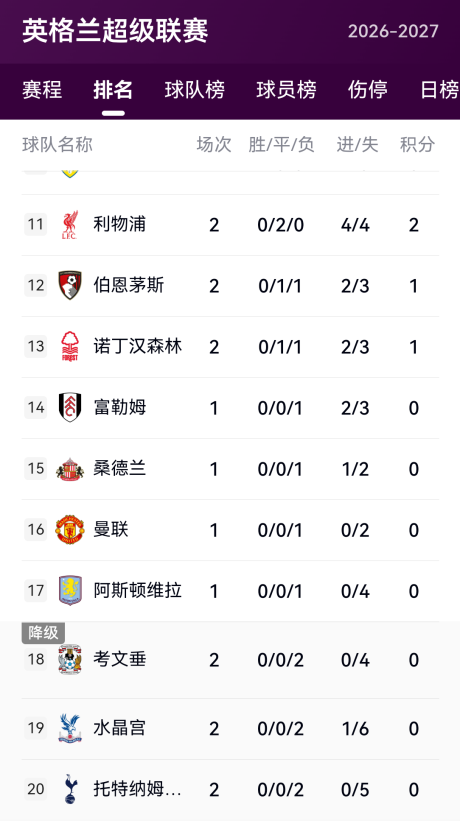Image resolution: width=460 pixels, height=821 pixels.
Task: Tap the Fulham club crest
Action: tap(70, 407)
